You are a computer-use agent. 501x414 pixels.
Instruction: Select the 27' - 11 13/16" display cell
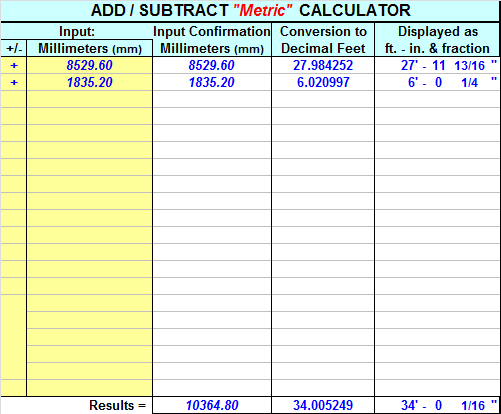coord(437,65)
